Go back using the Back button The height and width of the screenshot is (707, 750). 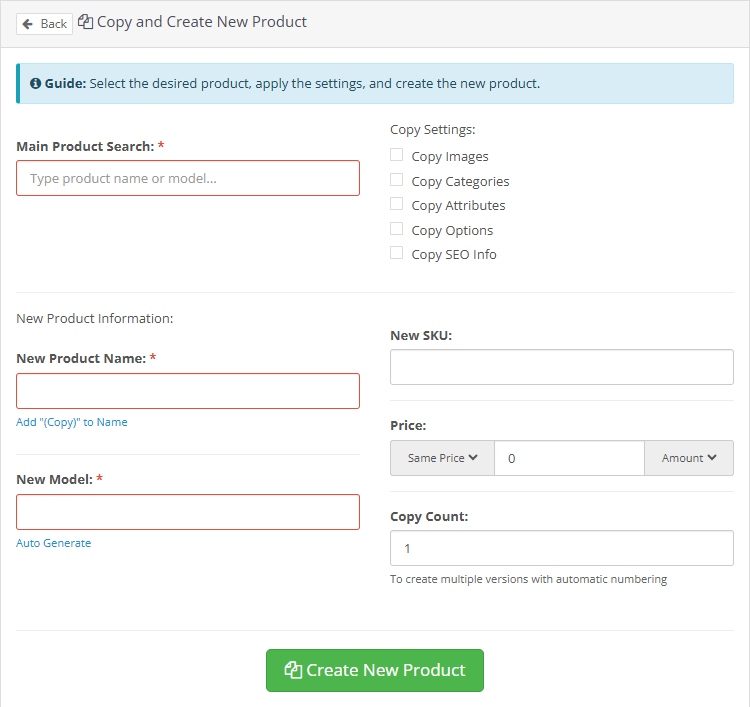click(44, 23)
